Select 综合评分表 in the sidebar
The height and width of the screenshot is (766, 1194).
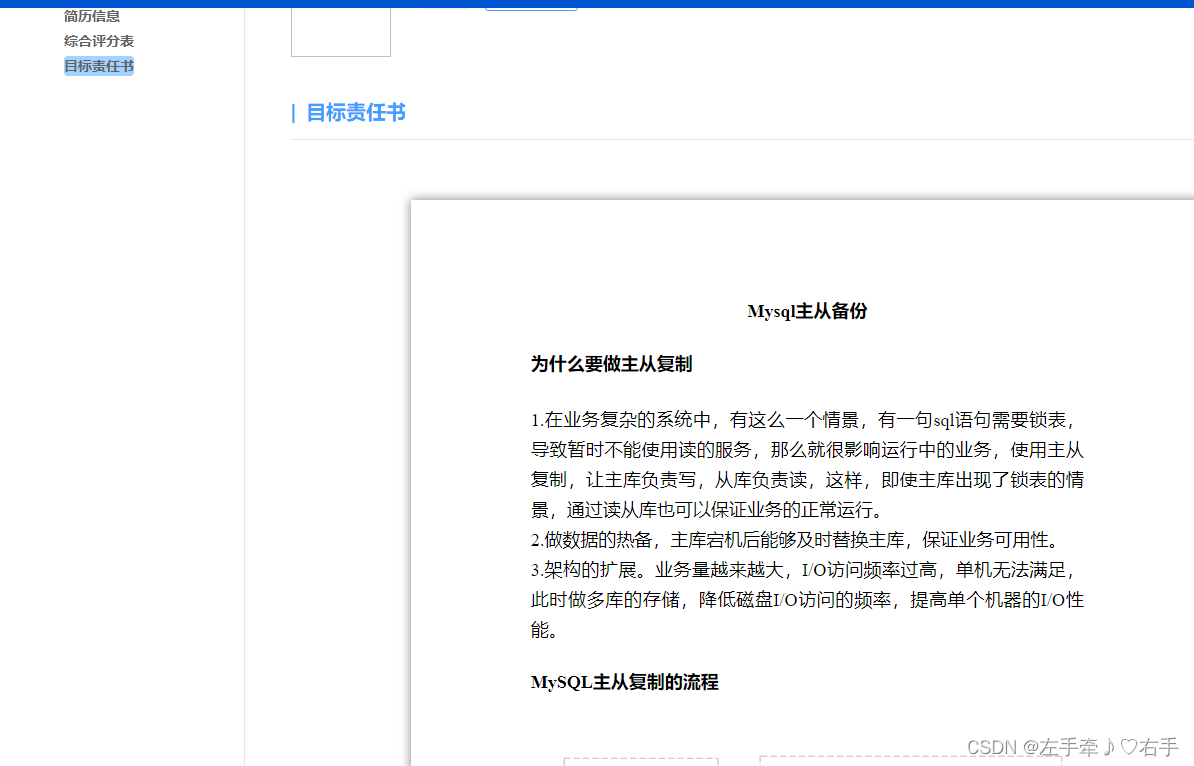tap(99, 41)
